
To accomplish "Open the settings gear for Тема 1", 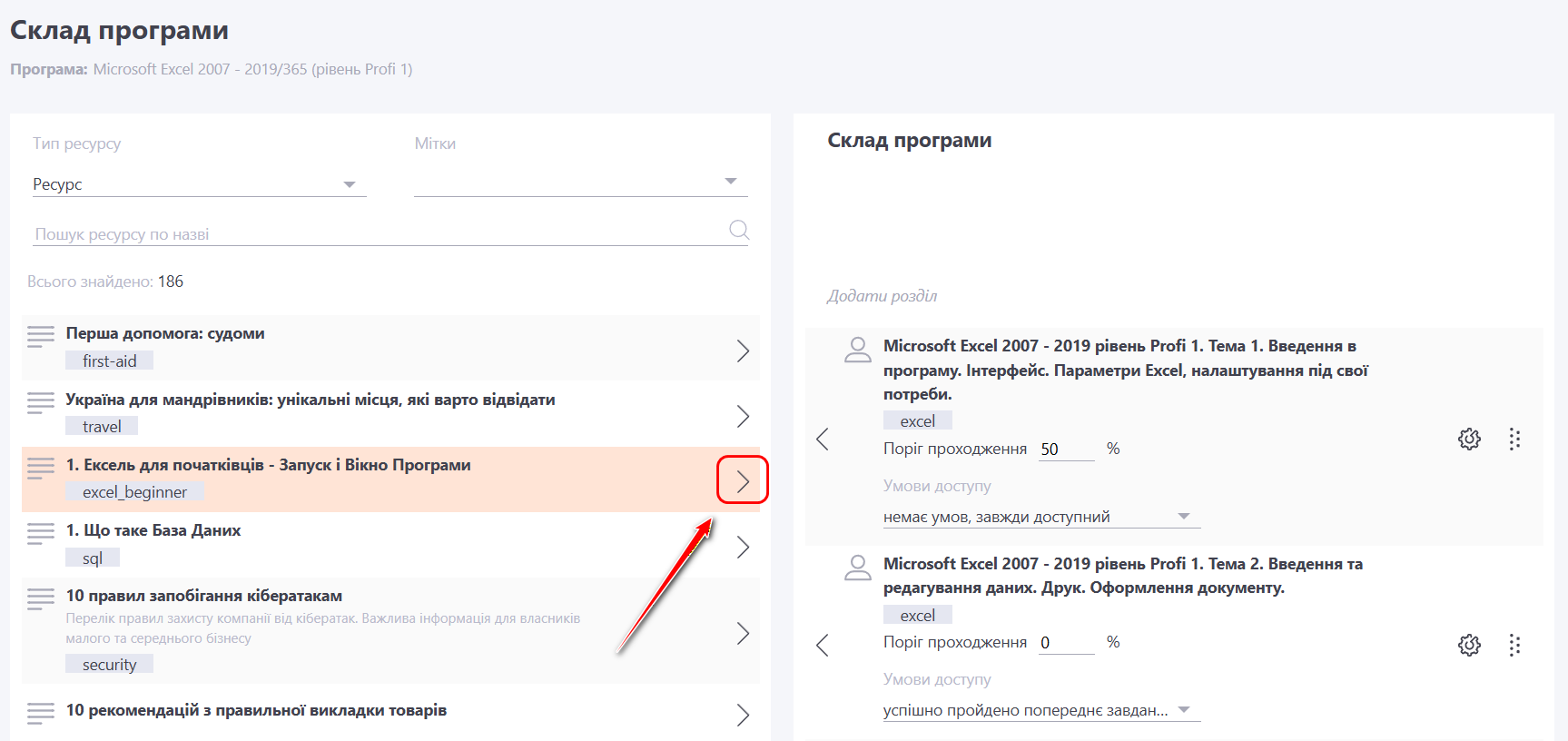I will click(x=1469, y=440).
